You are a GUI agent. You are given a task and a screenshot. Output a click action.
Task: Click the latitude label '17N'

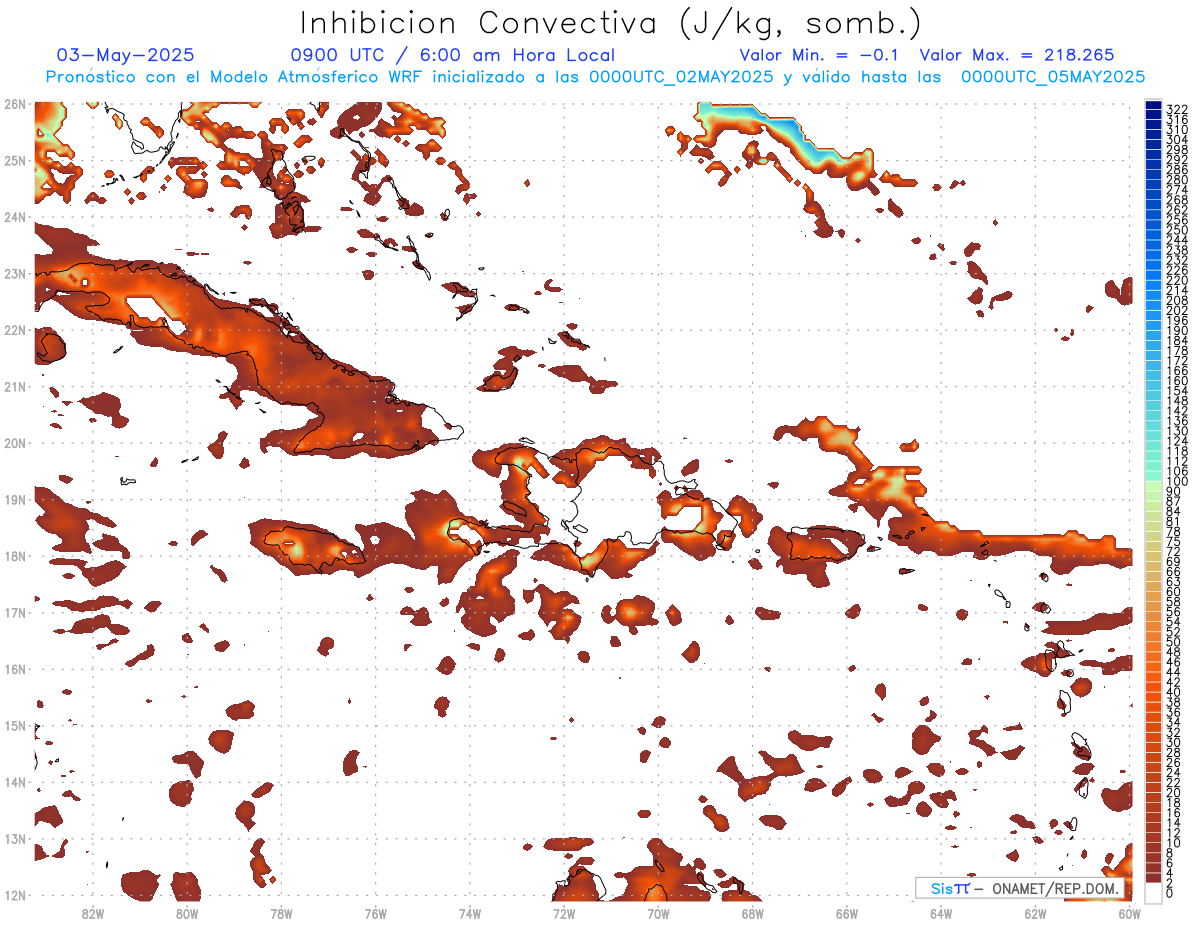point(14,612)
